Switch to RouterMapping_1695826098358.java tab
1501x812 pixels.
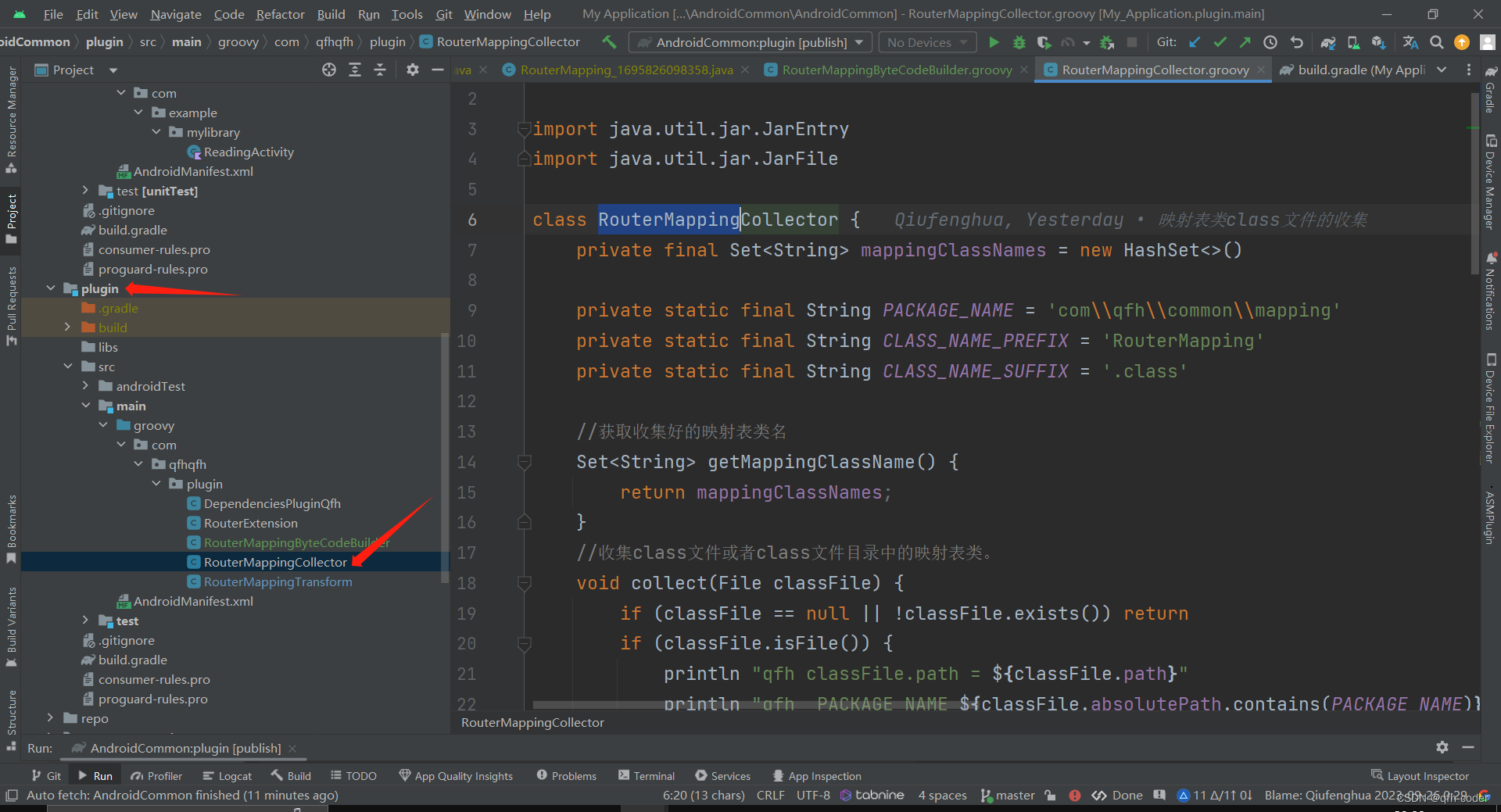tap(626, 70)
